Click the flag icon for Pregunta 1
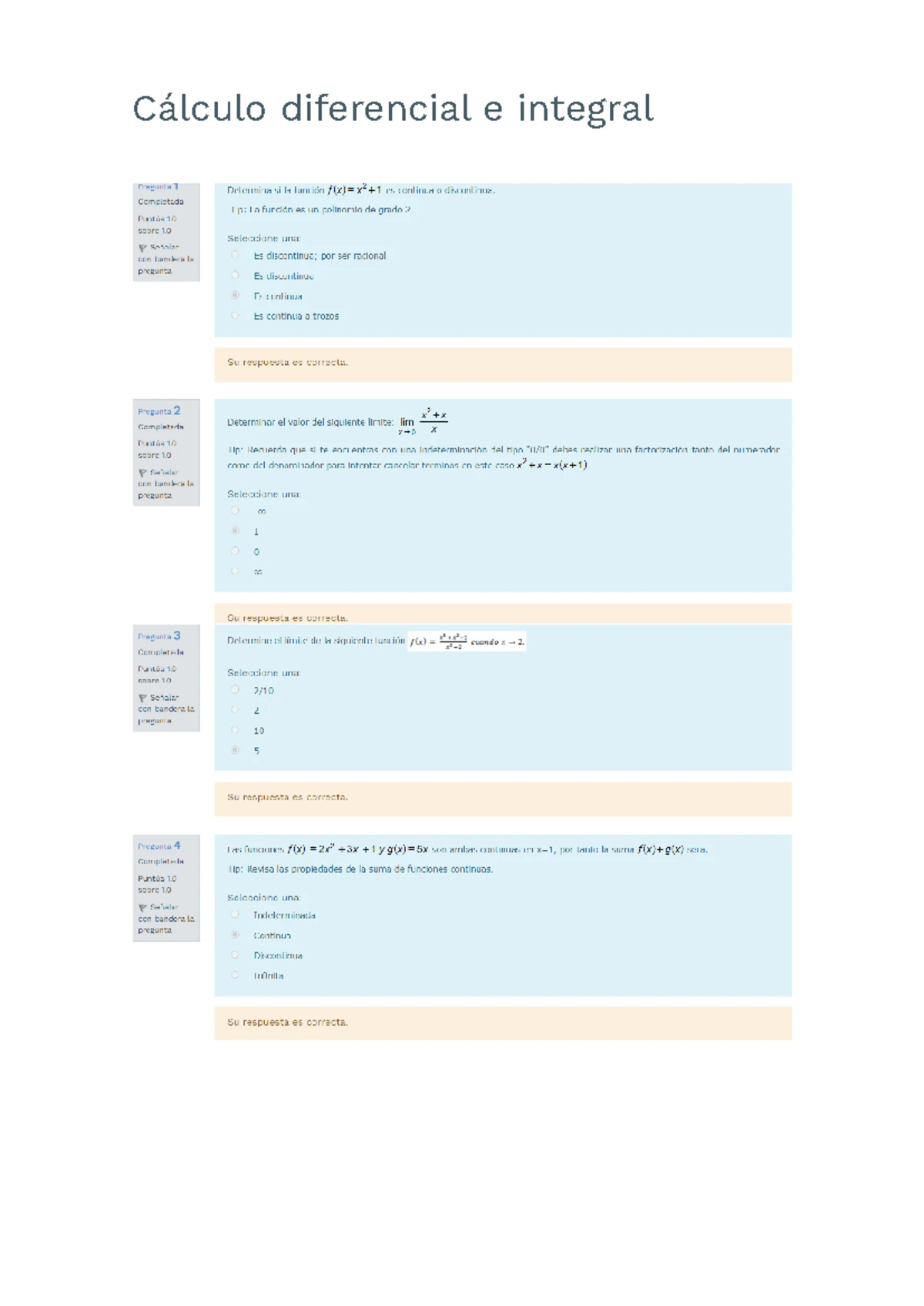Viewport: 924px width, 1306px height. click(142, 248)
